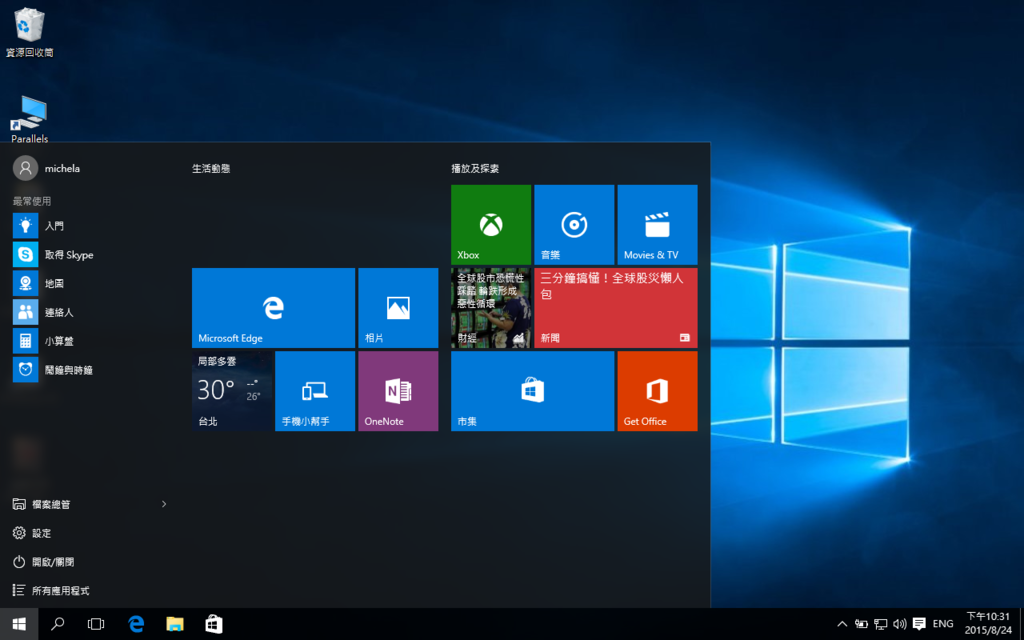Open Task View from taskbar

[96, 624]
